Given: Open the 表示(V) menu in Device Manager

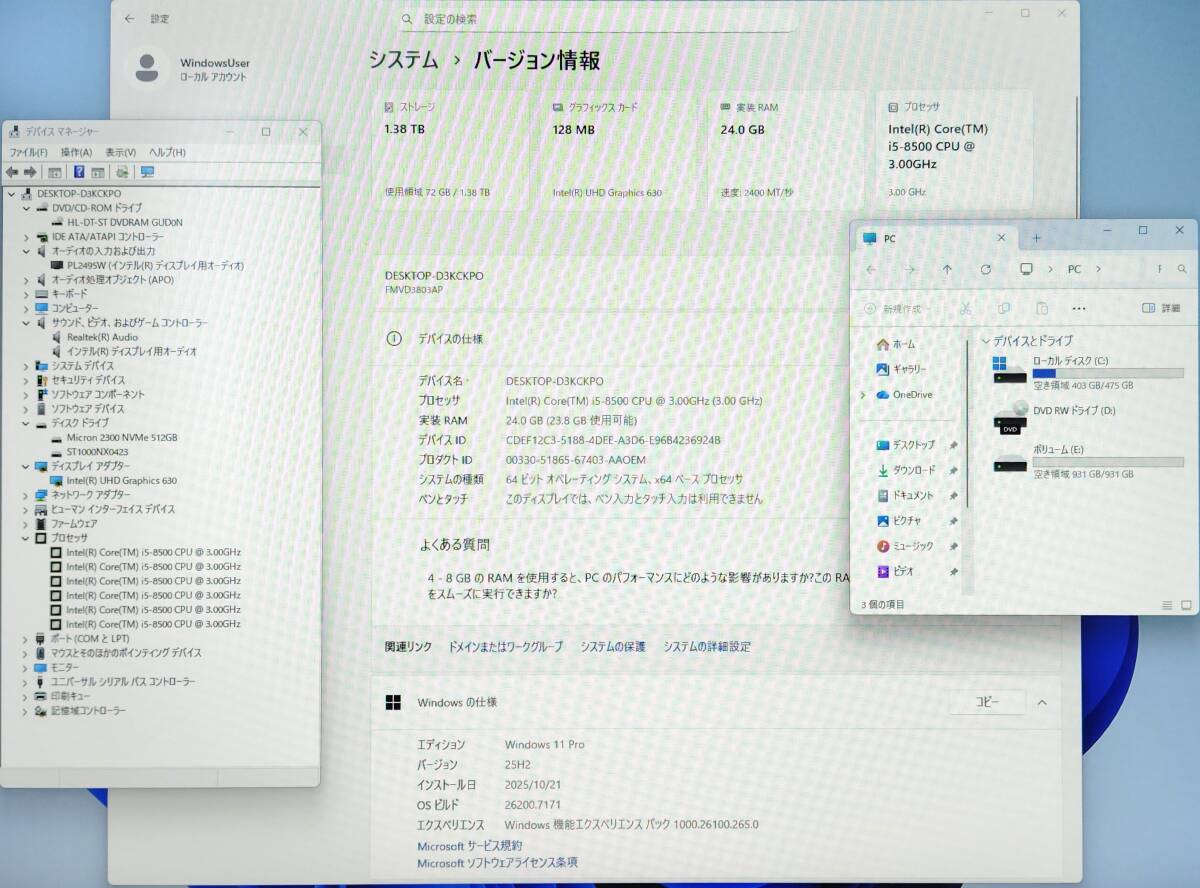Looking at the screenshot, I should (120, 152).
